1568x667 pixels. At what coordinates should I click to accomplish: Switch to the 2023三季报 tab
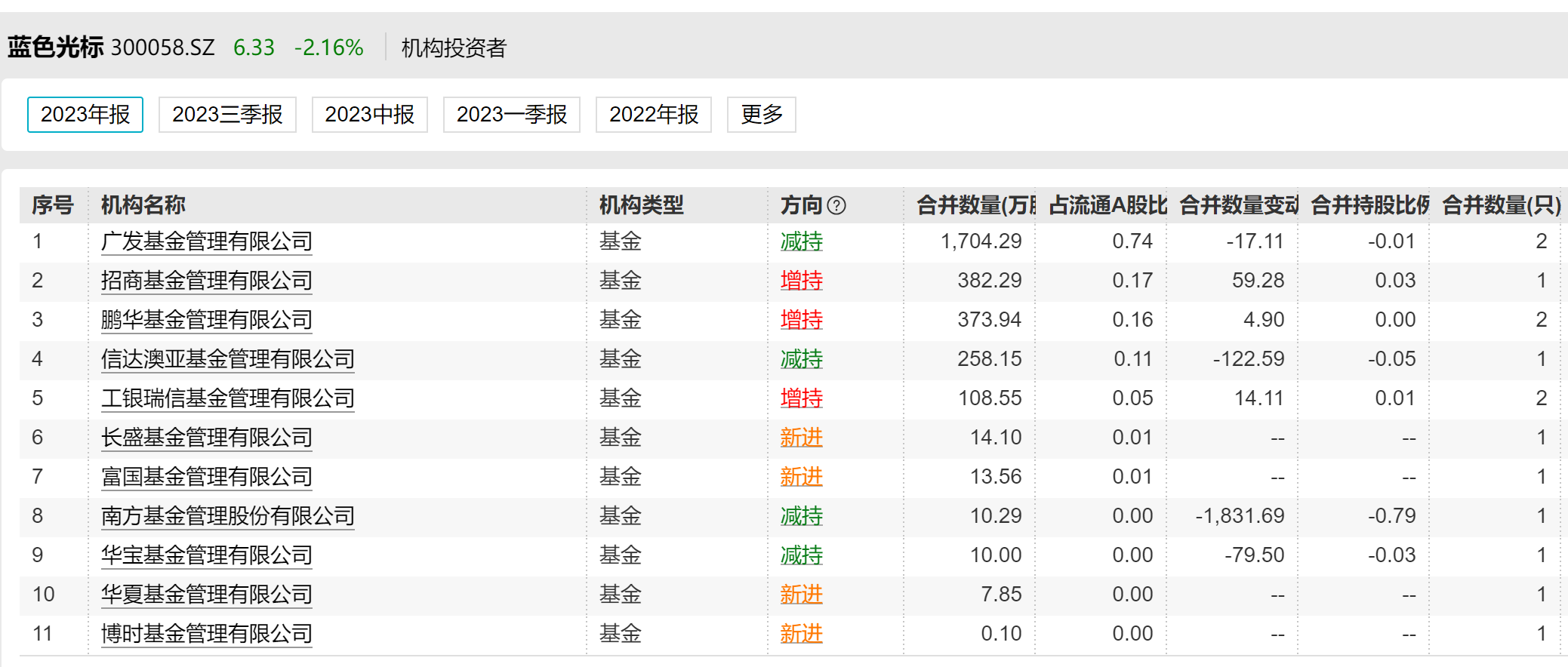[x=227, y=115]
